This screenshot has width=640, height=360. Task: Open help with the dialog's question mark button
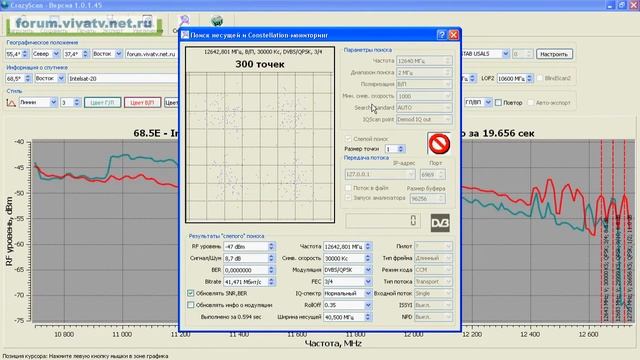click(x=441, y=35)
